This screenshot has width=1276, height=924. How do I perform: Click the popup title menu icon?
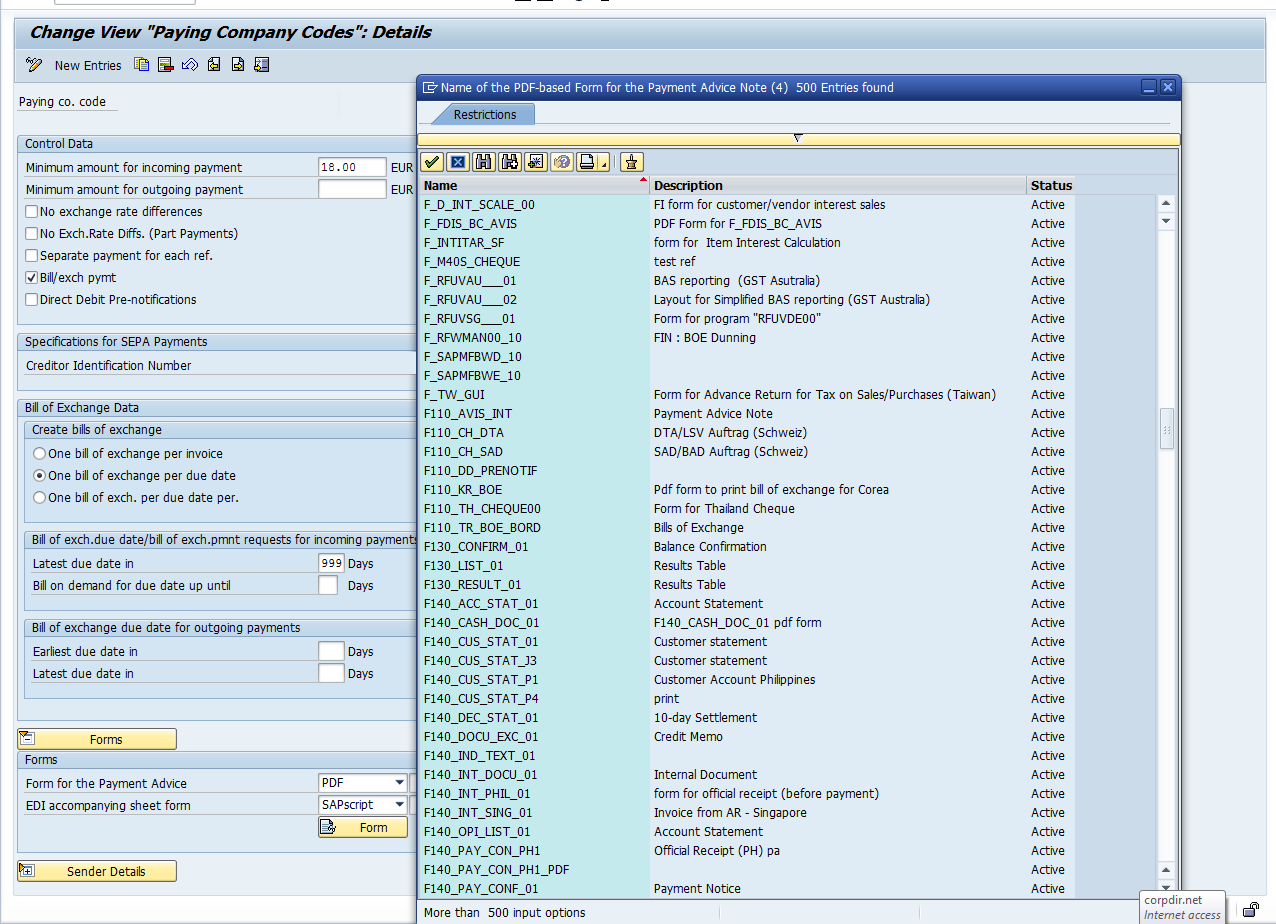pyautogui.click(x=430, y=87)
